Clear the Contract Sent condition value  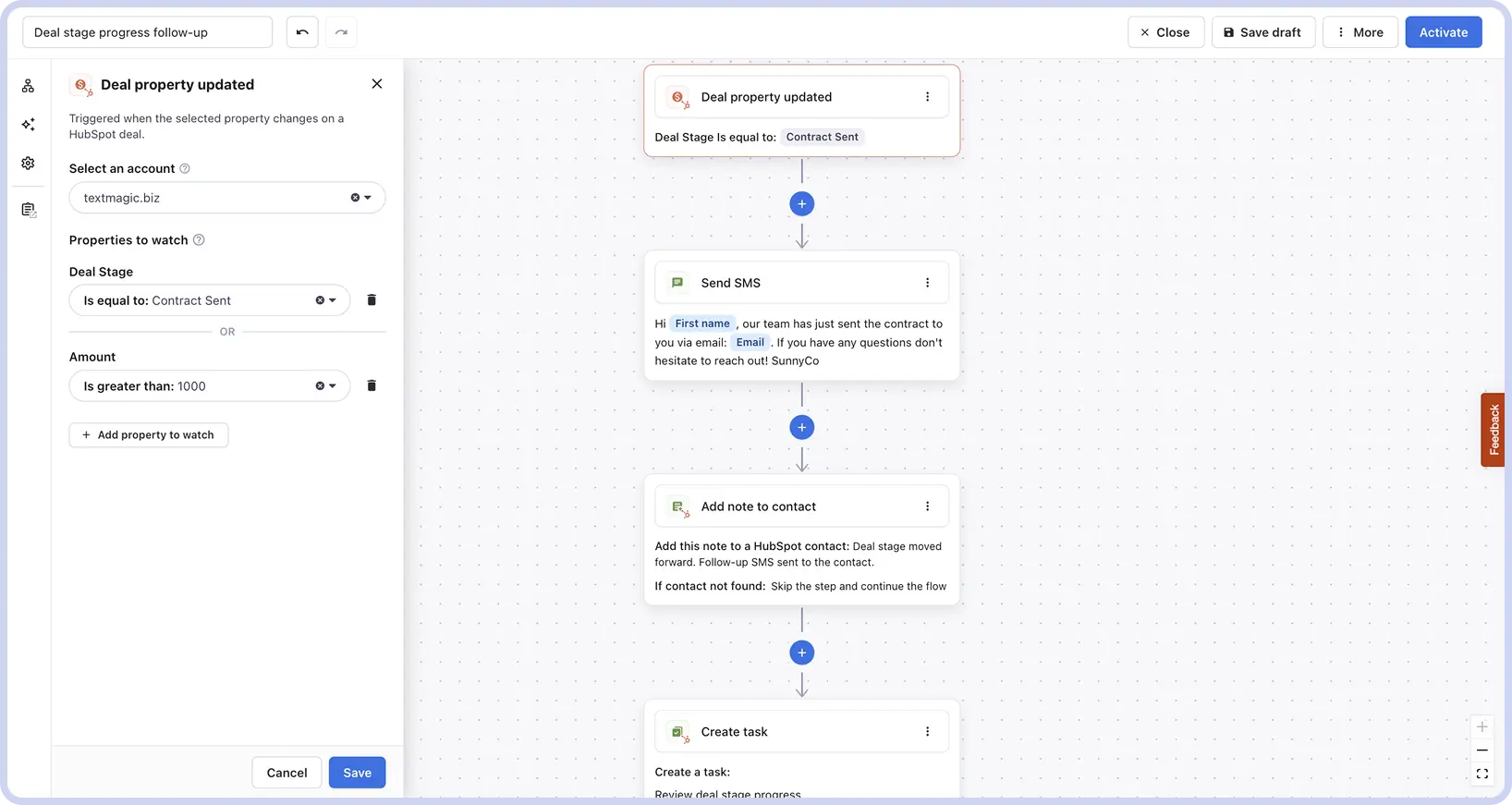320,300
